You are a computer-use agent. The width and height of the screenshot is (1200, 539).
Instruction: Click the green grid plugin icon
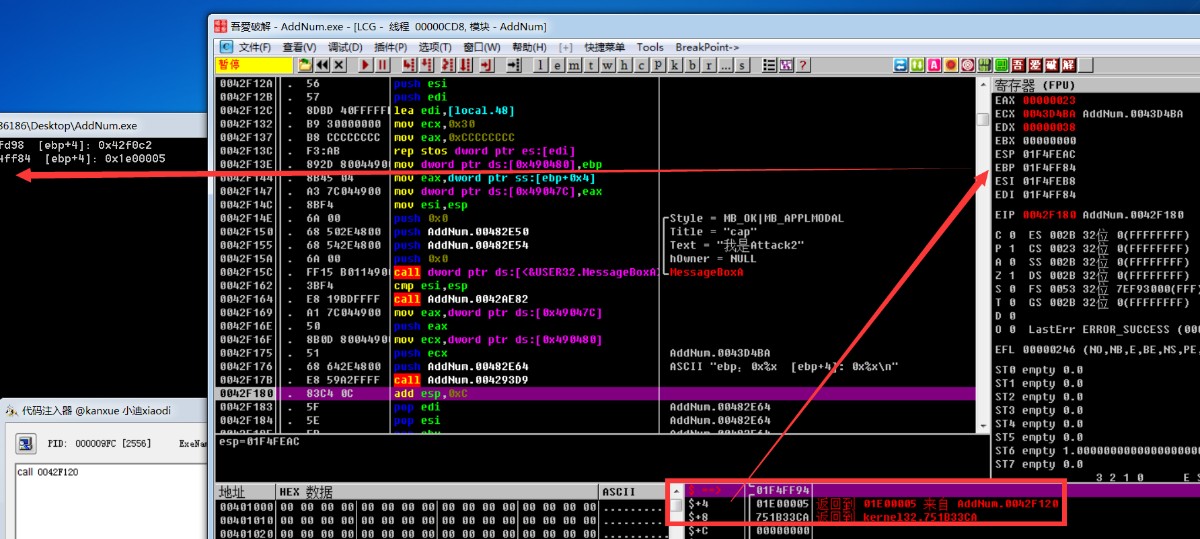[x=983, y=65]
